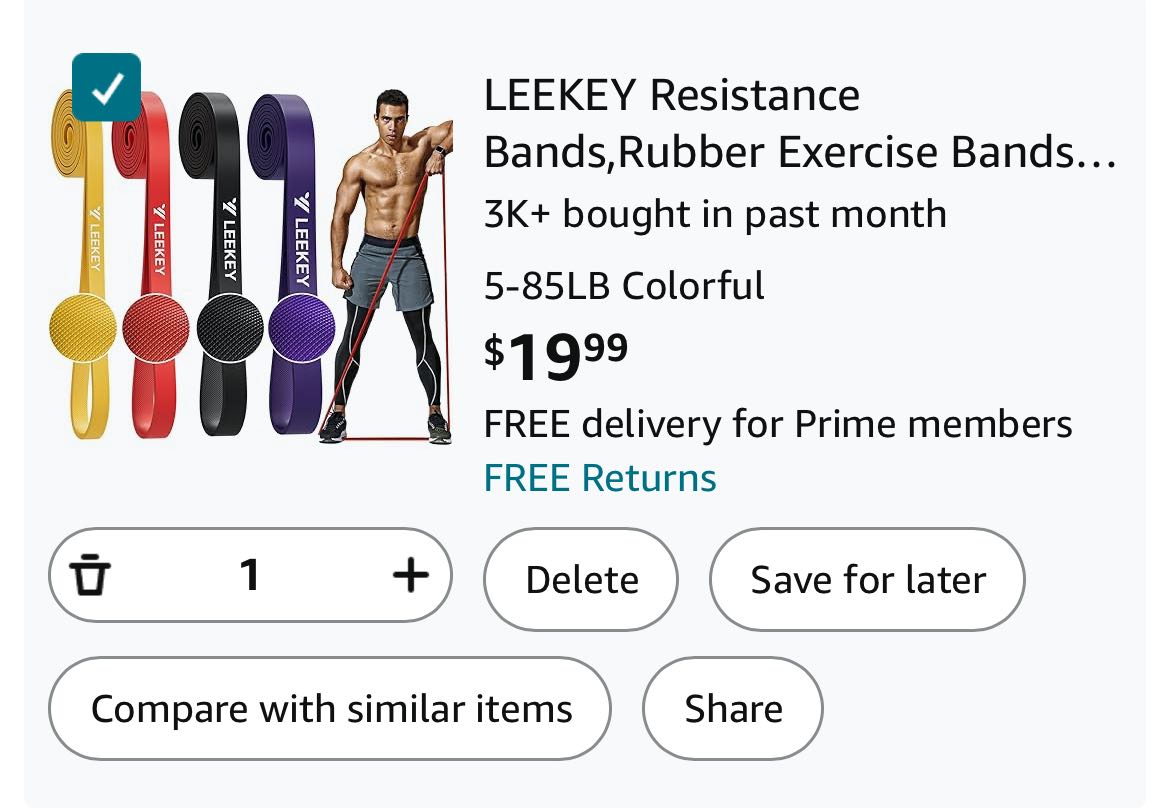Click the 5-85LB Colorful variant text
The width and height of the screenshot is (1170, 808).
coord(624,287)
